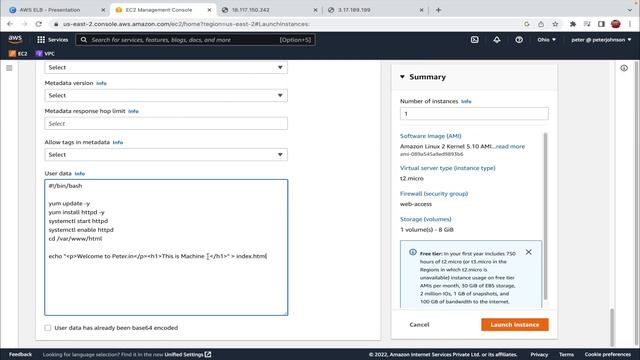Open the VPC shortcut in favorites bar
640x360 pixels.
pyautogui.click(x=45, y=53)
